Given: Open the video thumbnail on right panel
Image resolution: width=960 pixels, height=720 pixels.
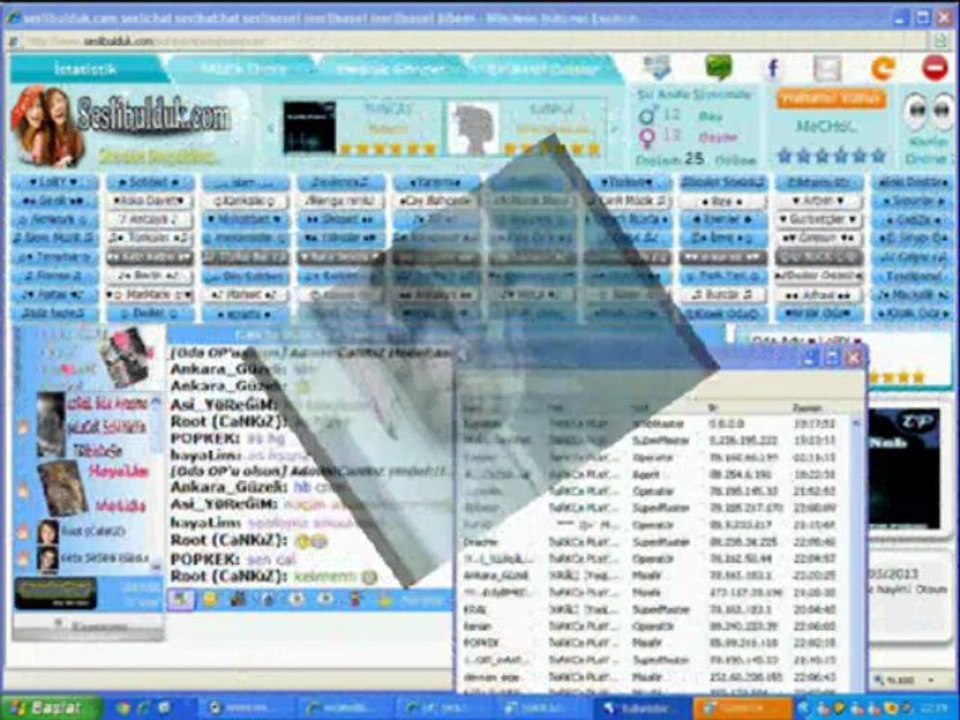Looking at the screenshot, I should tap(904, 468).
